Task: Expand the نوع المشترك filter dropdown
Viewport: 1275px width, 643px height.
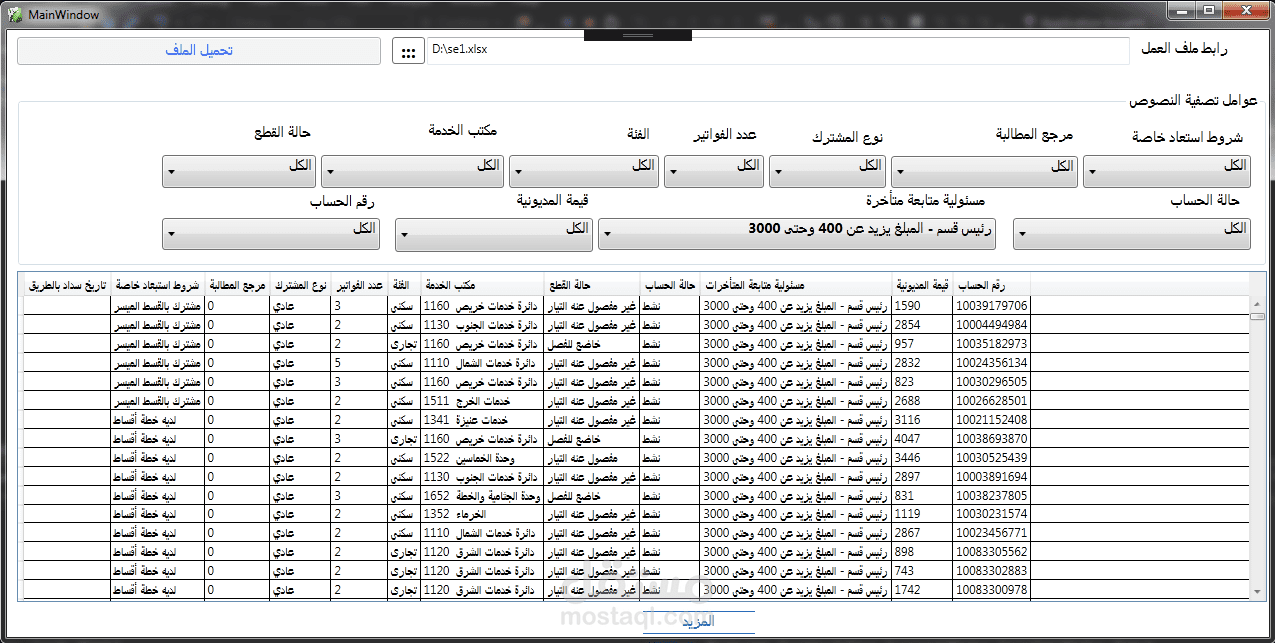Action: point(828,171)
